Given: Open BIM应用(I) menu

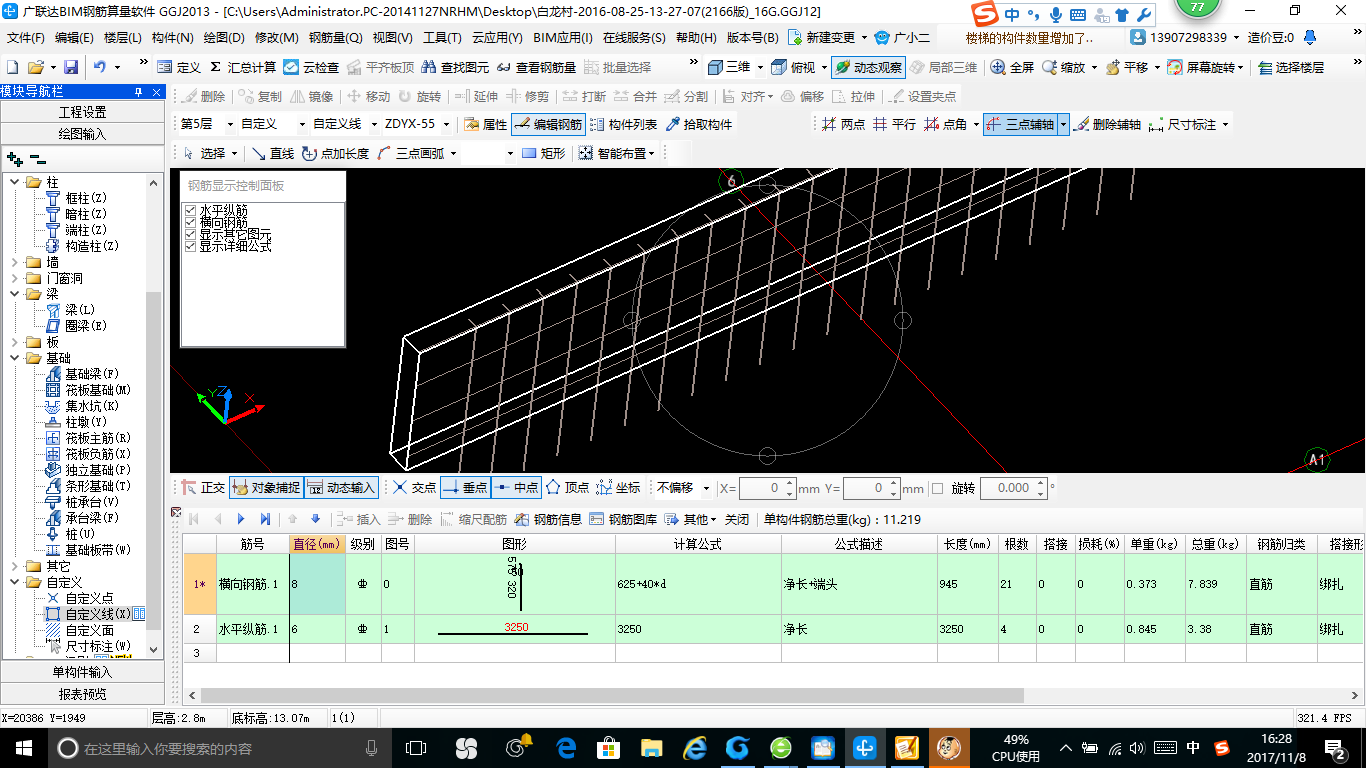Looking at the screenshot, I should (563, 38).
